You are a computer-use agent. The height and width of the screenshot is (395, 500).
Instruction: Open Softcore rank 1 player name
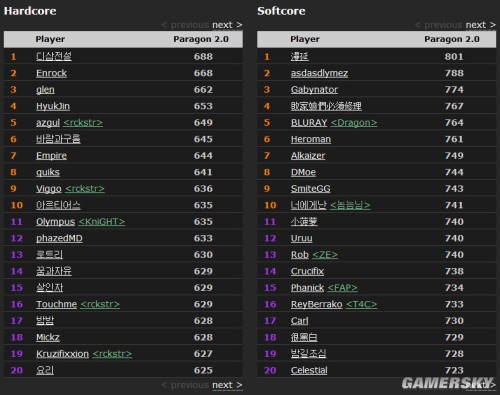tap(299, 56)
